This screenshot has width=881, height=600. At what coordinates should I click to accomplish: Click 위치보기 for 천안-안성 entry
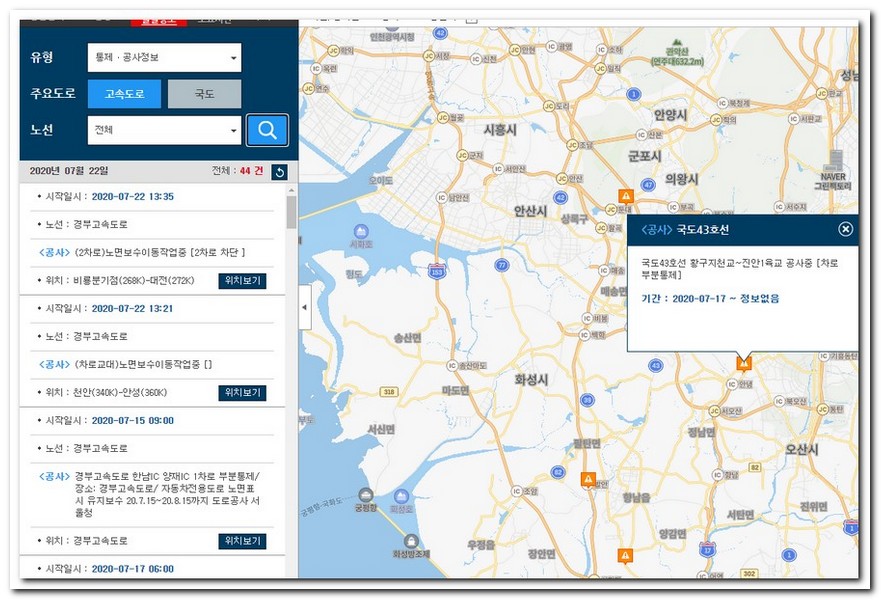242,393
